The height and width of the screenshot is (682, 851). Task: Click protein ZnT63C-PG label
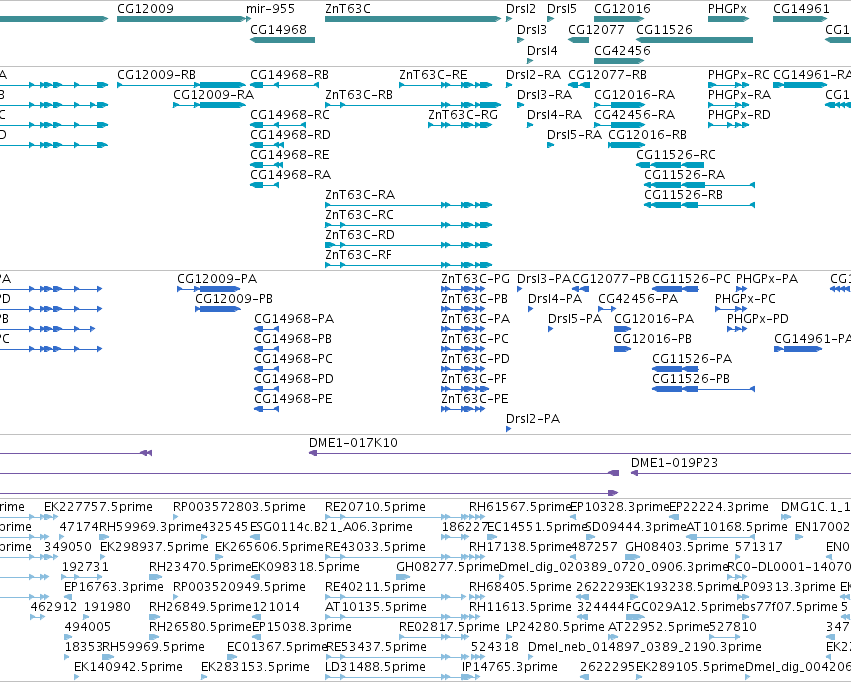(x=475, y=279)
